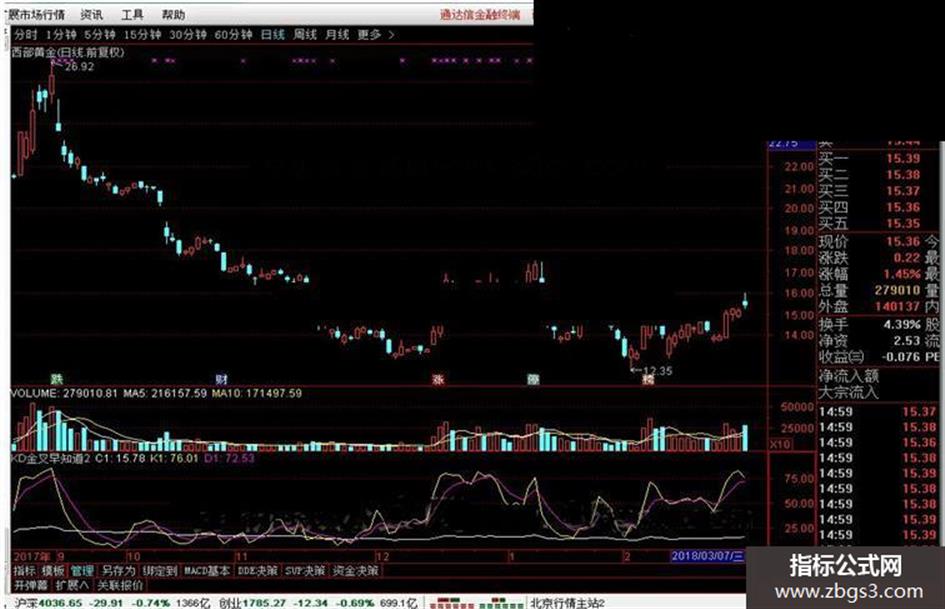
Task: Select the 资金决策 indicator tab
Action: [x=356, y=570]
